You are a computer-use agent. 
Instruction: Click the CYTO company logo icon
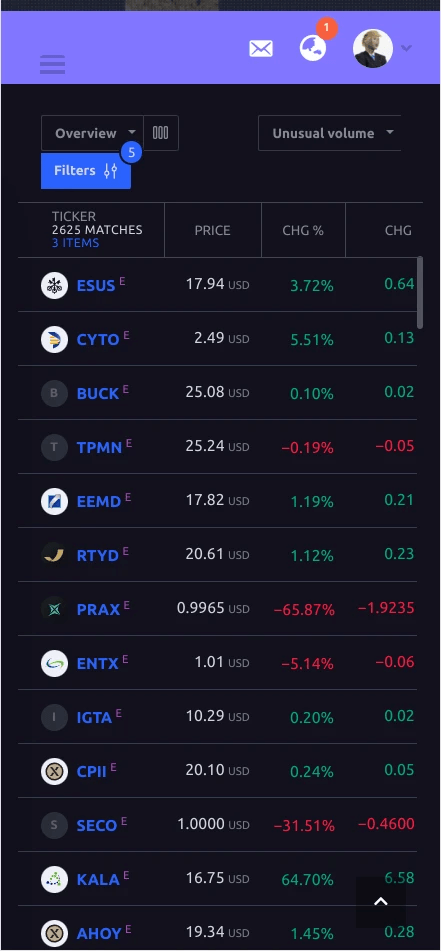click(x=54, y=340)
